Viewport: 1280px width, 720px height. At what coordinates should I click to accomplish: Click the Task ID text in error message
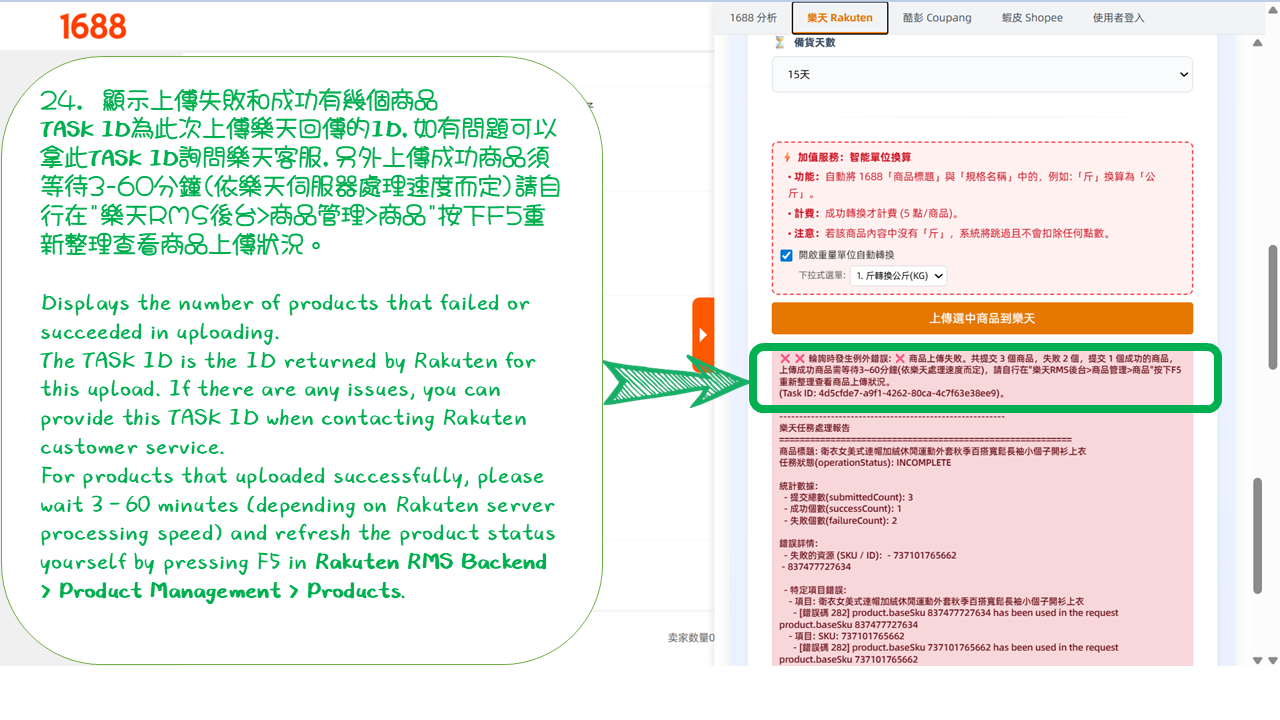891,394
